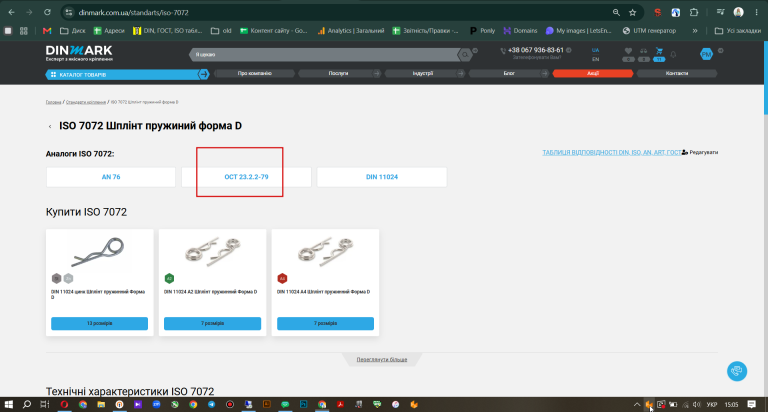This screenshot has width=768, height=412.
Task: Open DIN 11024 A2 product thumbnail
Action: [x=212, y=251]
